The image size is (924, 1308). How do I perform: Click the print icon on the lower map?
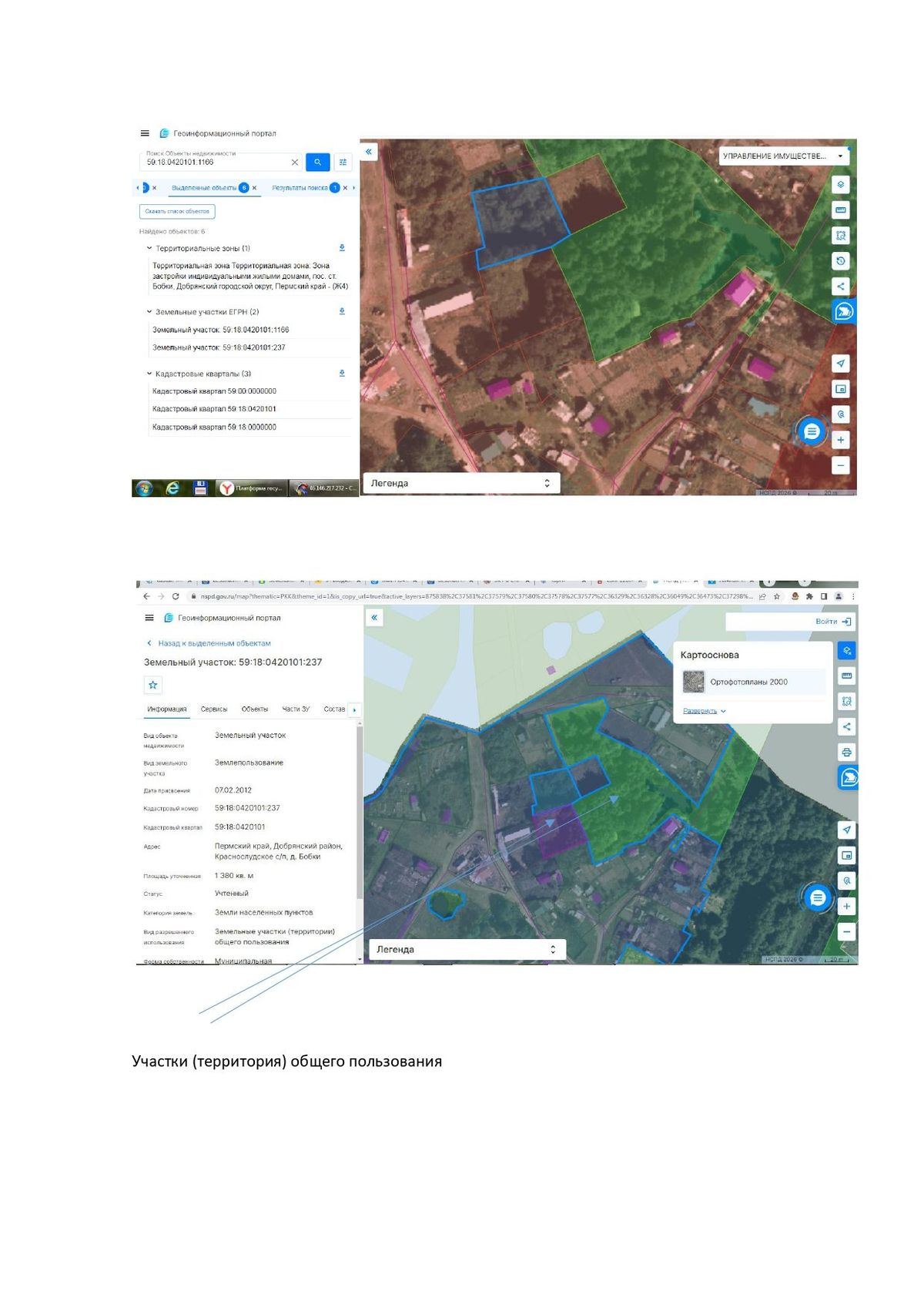pyautogui.click(x=847, y=753)
